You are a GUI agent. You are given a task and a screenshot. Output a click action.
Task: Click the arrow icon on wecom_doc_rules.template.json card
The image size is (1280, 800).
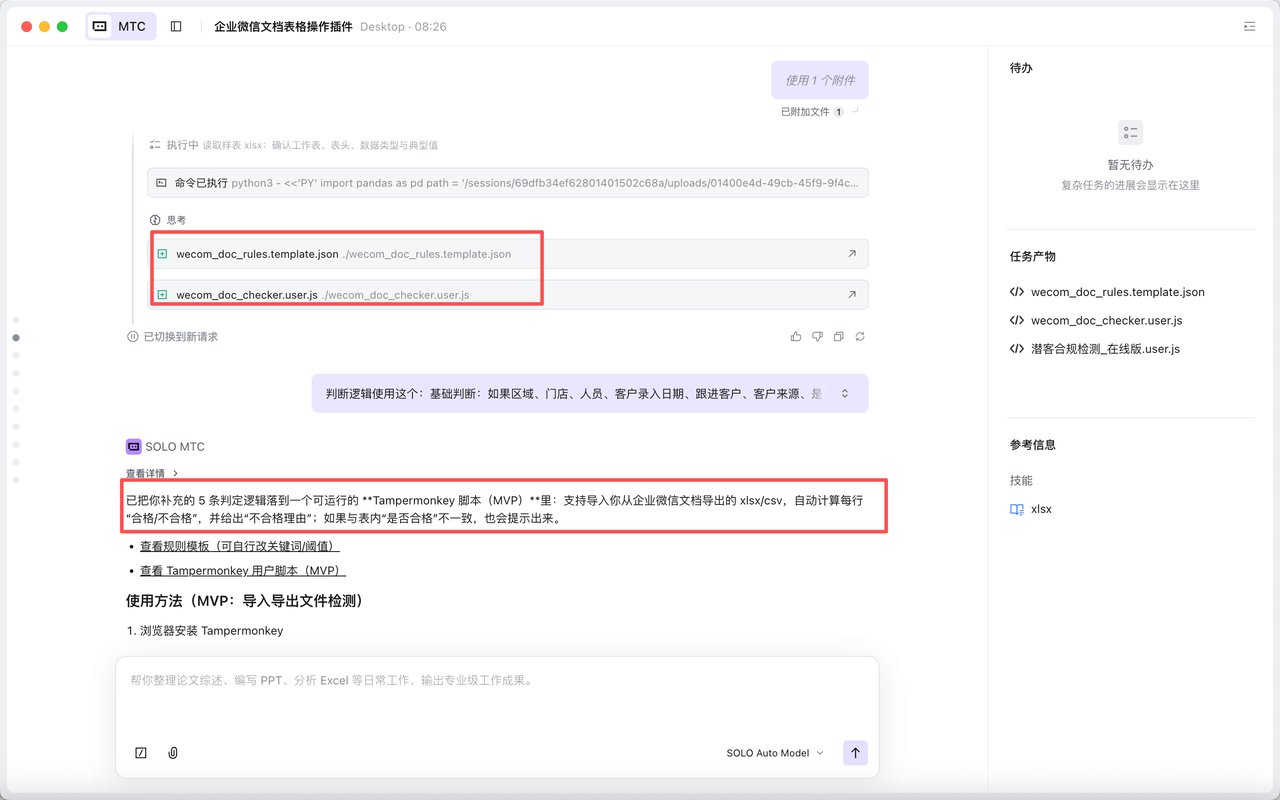tap(852, 254)
